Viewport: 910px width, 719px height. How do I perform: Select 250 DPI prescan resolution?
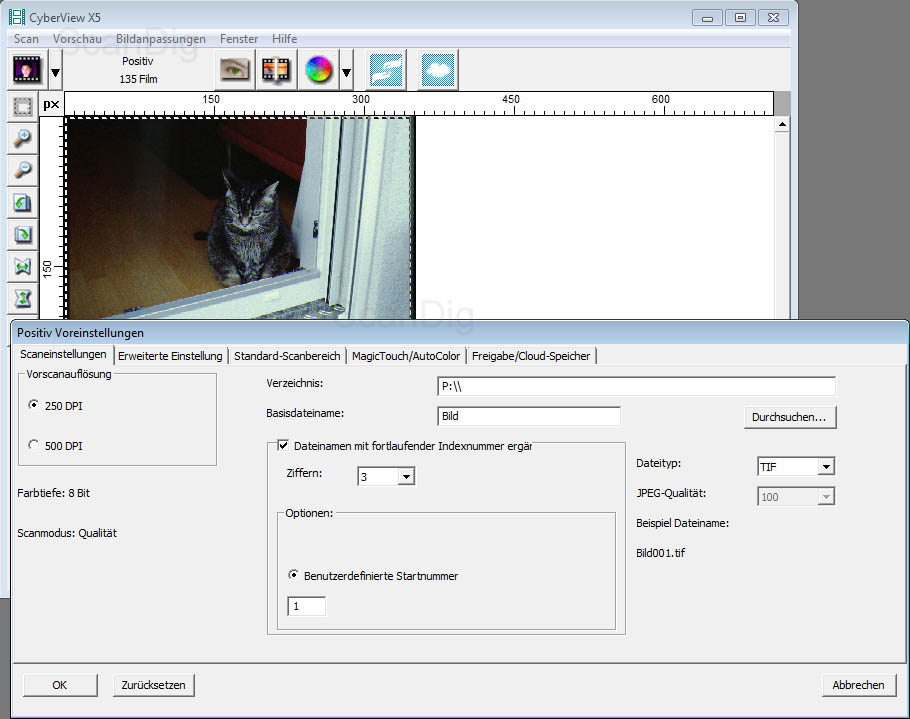pos(34,405)
